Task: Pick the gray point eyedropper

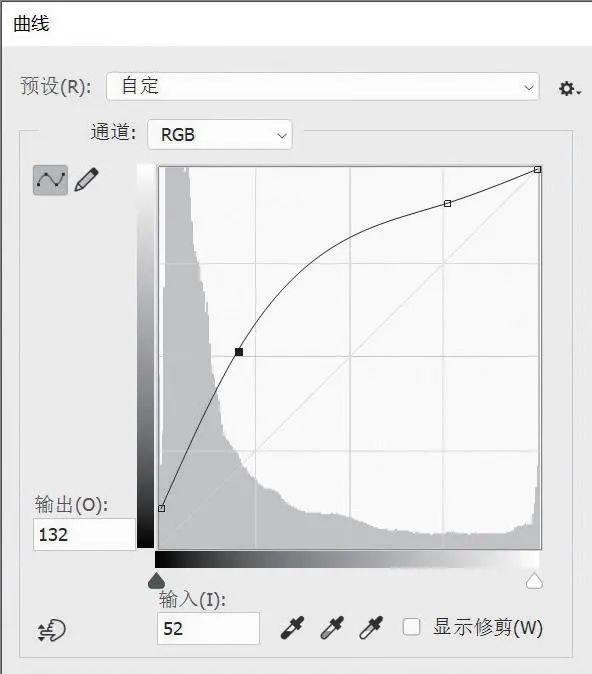Action: pyautogui.click(x=332, y=628)
